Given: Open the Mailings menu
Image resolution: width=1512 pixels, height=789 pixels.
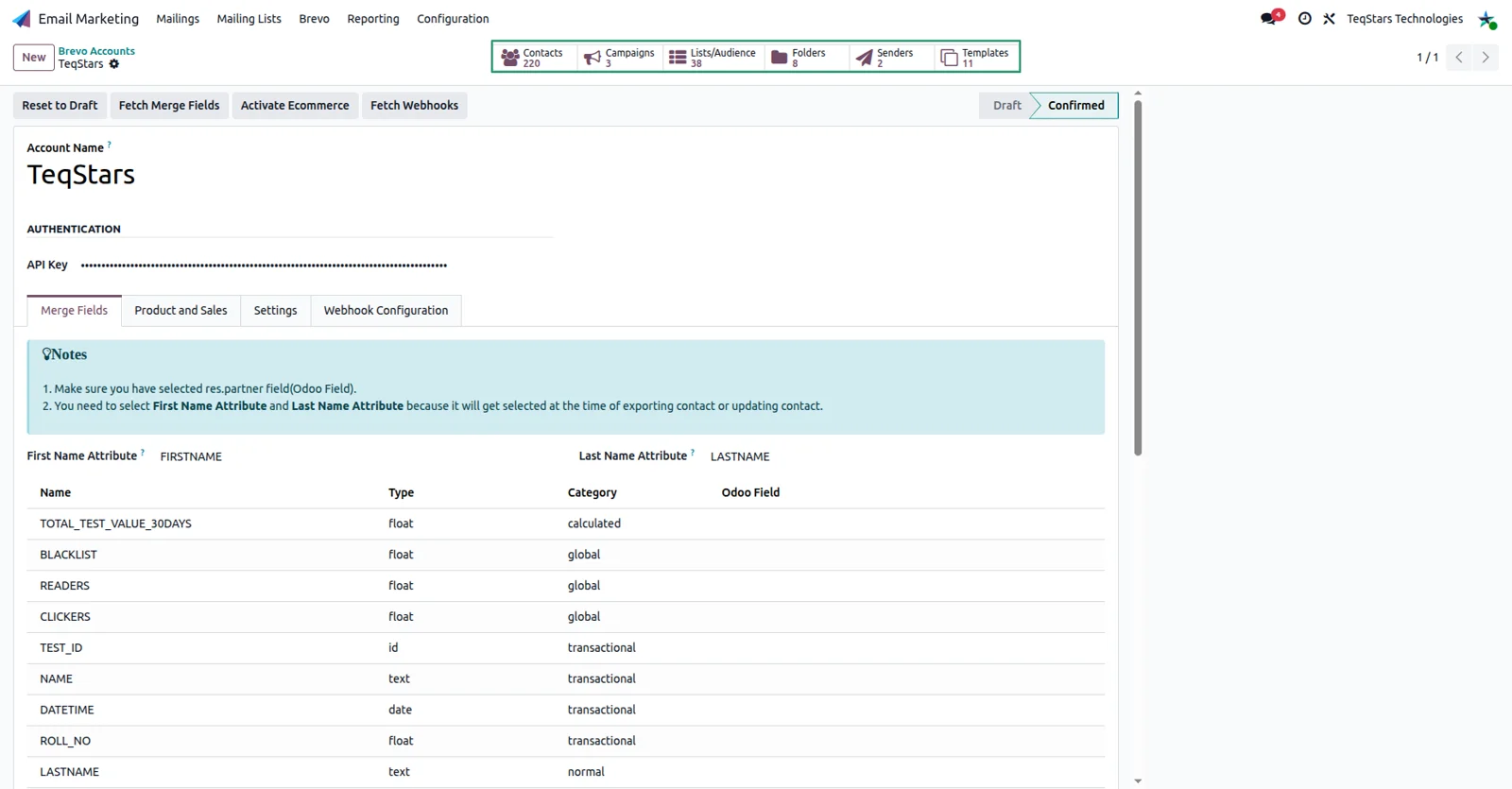Looking at the screenshot, I should click(178, 19).
